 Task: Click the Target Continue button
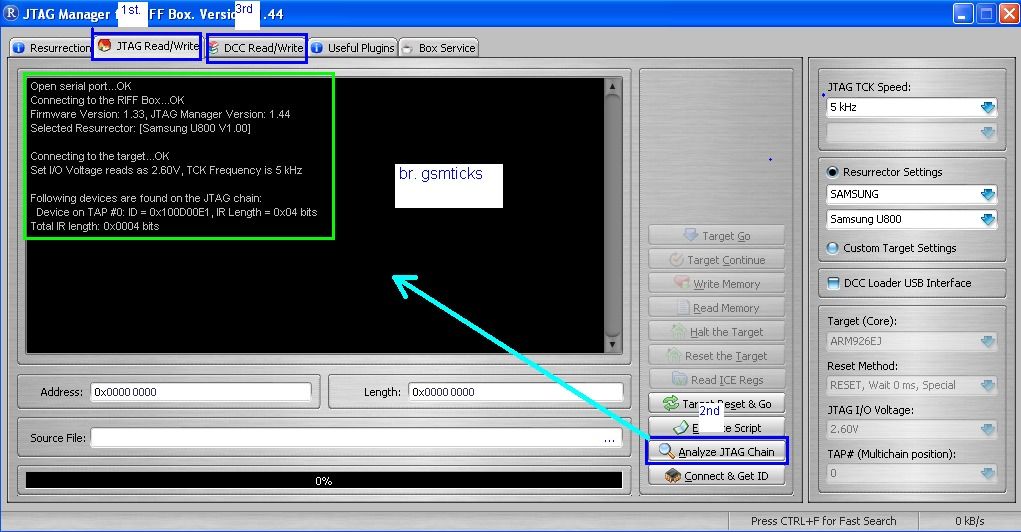pos(716,260)
